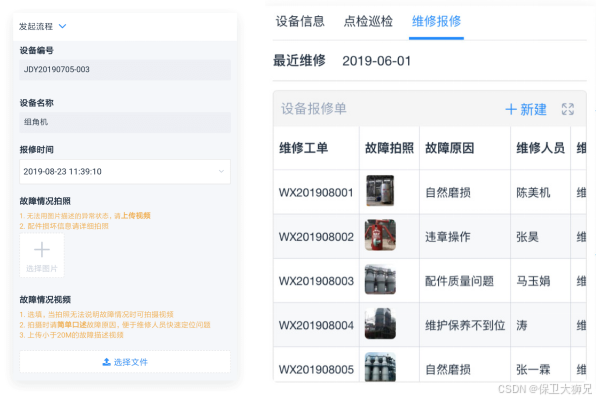Image resolution: width=596 pixels, height=400 pixels.
Task: Open fault photo thumbnail for WX201908001
Action: [380, 190]
